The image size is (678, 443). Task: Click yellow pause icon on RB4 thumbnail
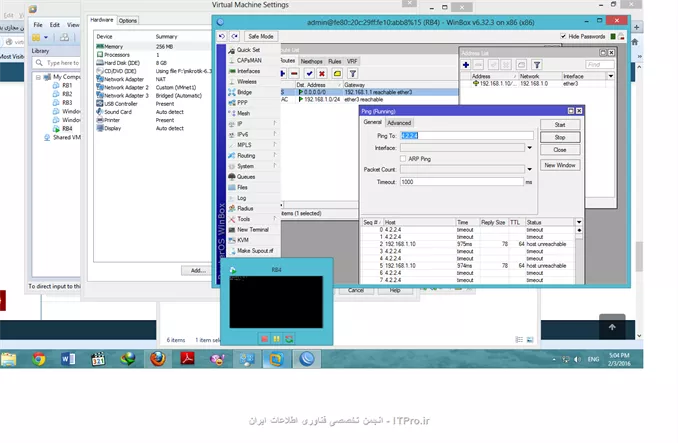click(x=276, y=339)
